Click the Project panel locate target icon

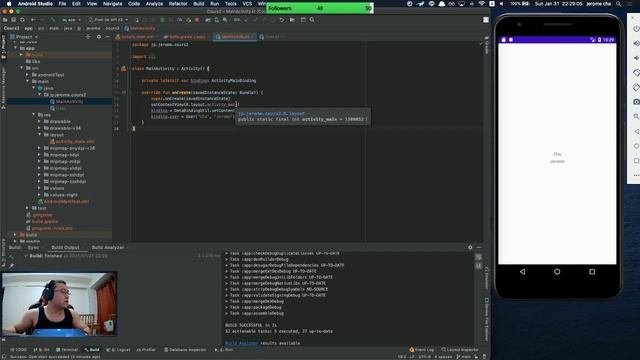(88, 37)
